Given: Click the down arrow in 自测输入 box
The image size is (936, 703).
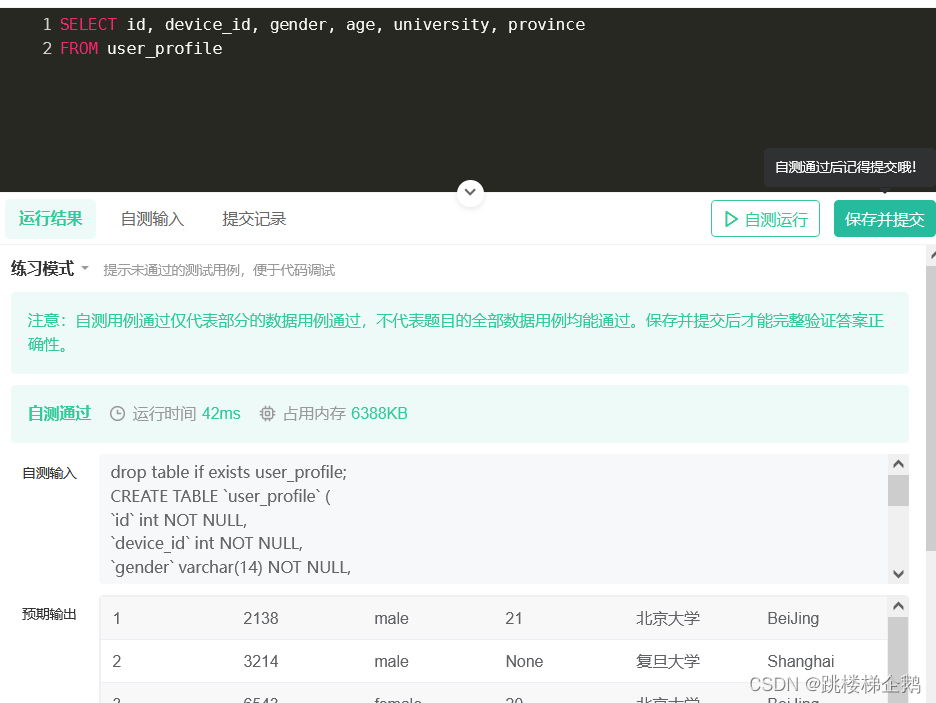Looking at the screenshot, I should [x=898, y=573].
